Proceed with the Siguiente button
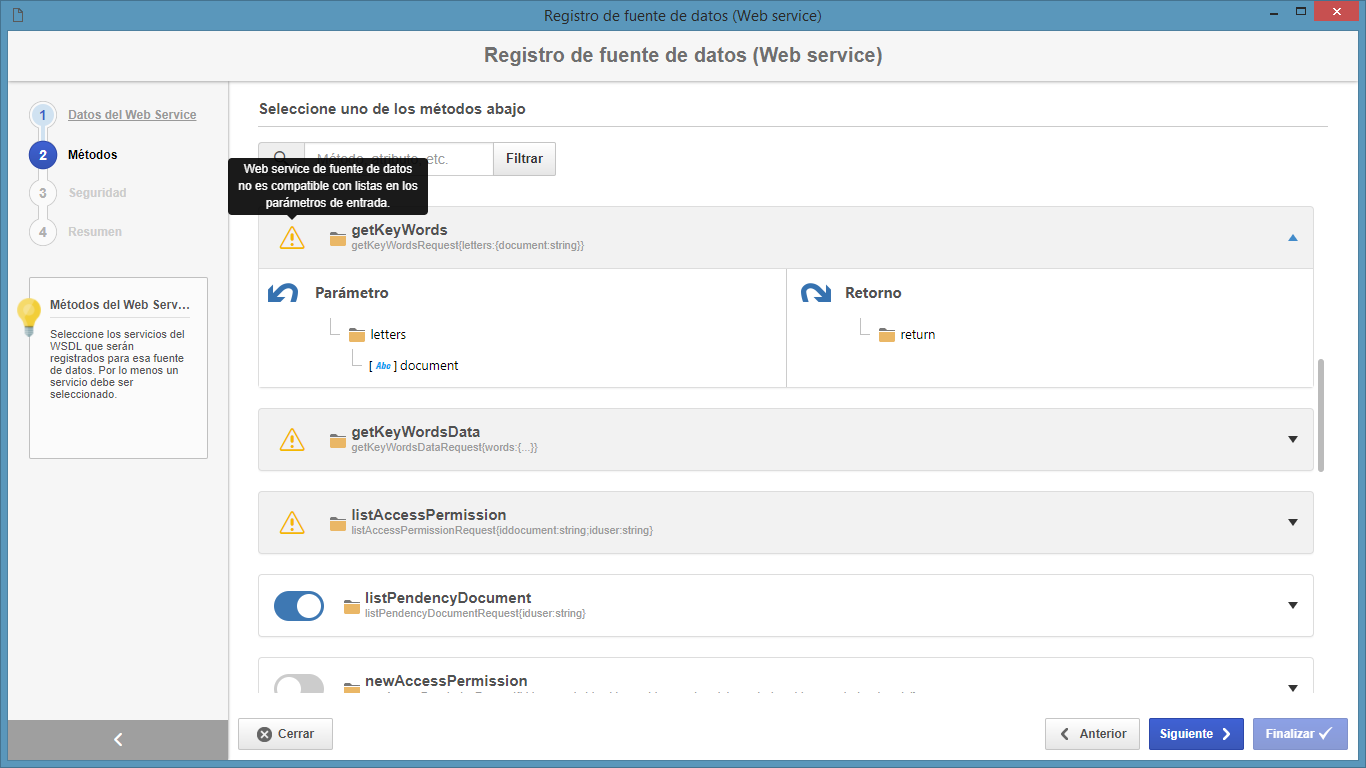 [1196, 734]
